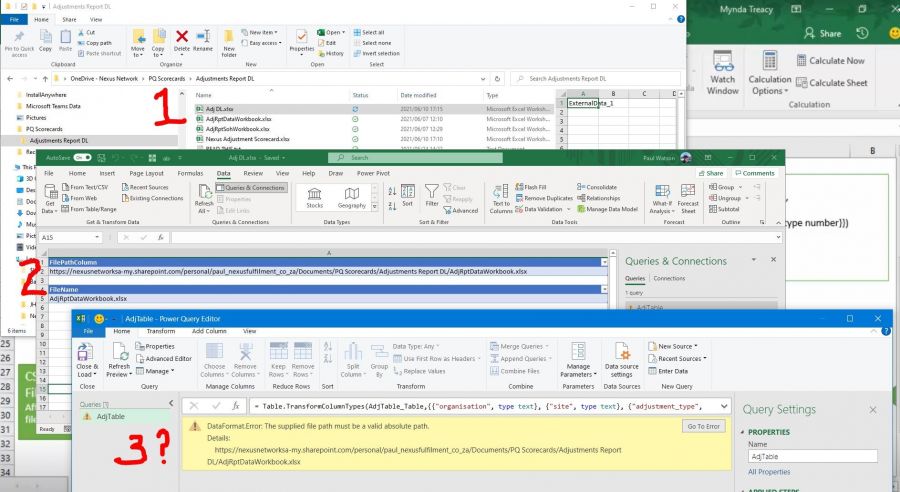Click Refresh Preview in Power Query

(x=119, y=359)
